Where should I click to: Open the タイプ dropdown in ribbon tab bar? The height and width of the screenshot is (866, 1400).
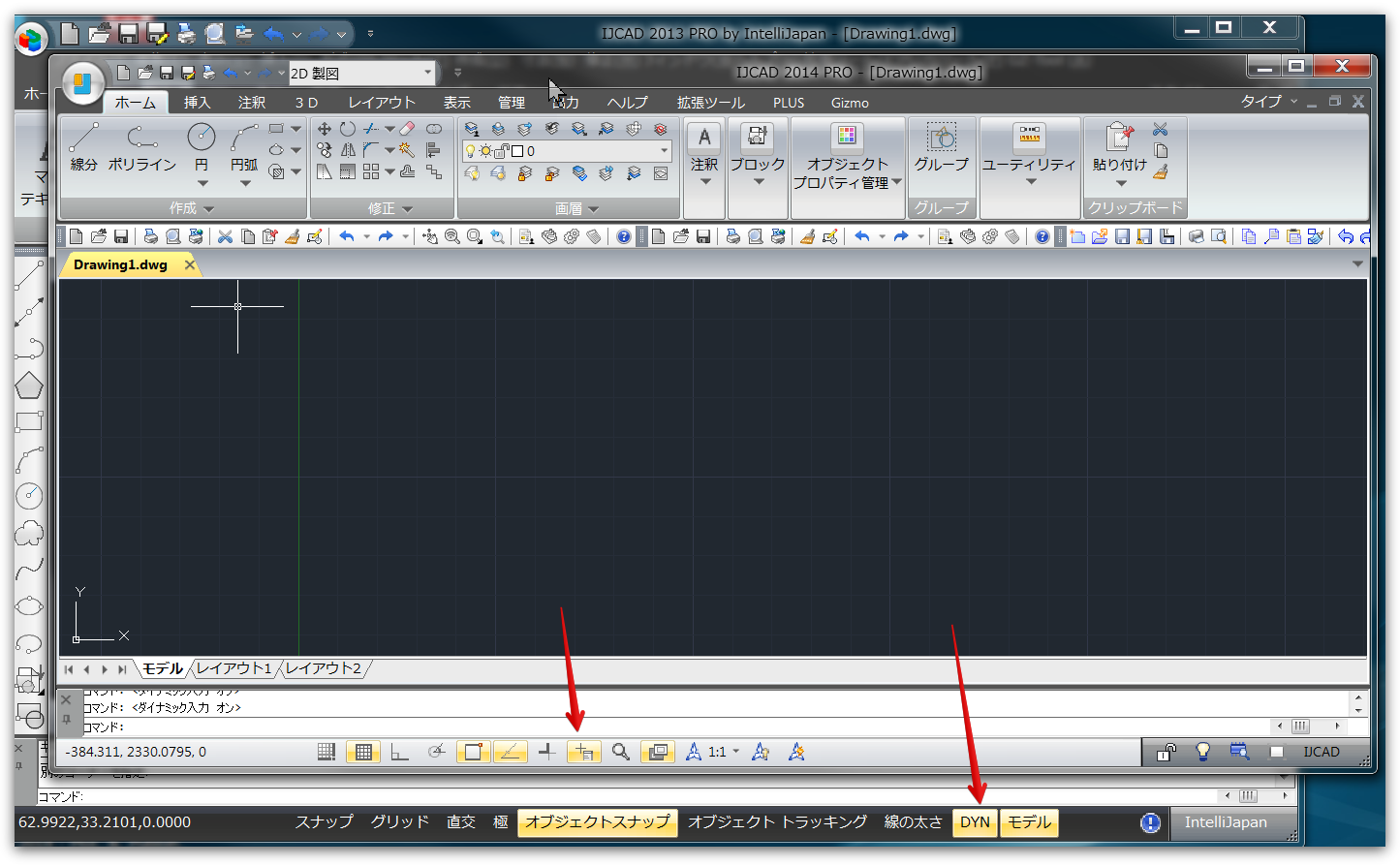coord(1269,102)
